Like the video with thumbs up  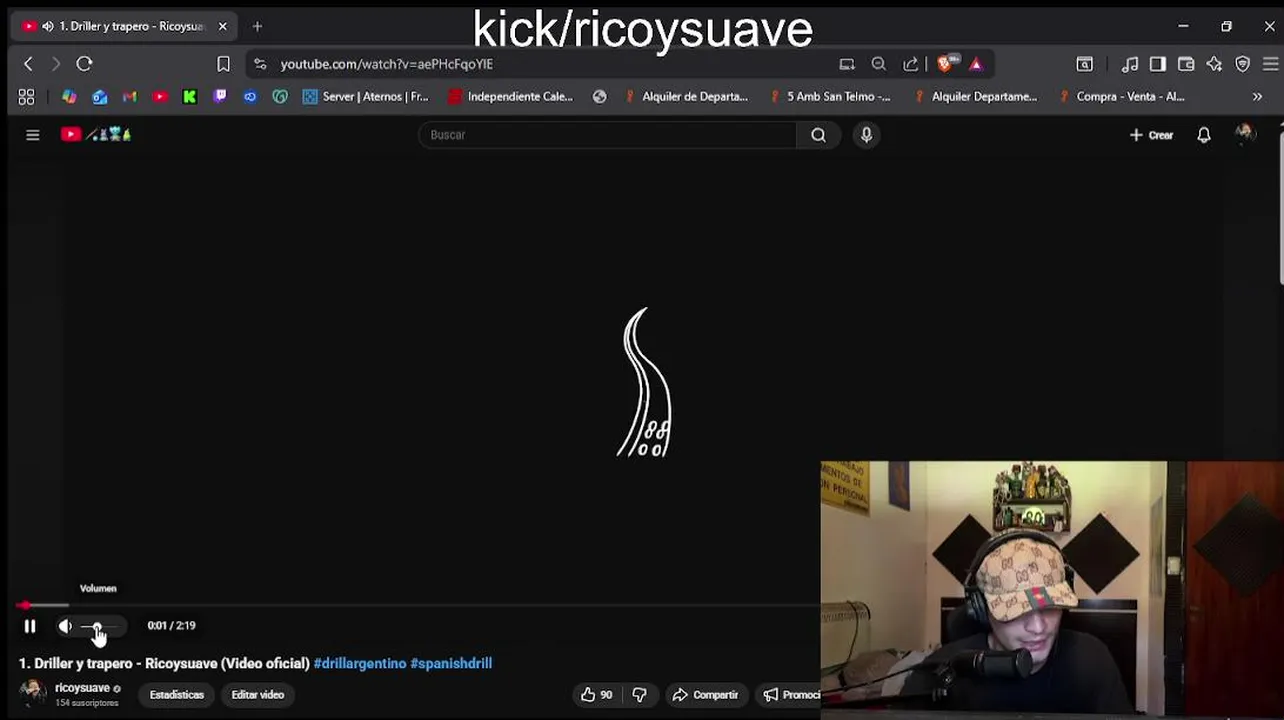pos(597,695)
